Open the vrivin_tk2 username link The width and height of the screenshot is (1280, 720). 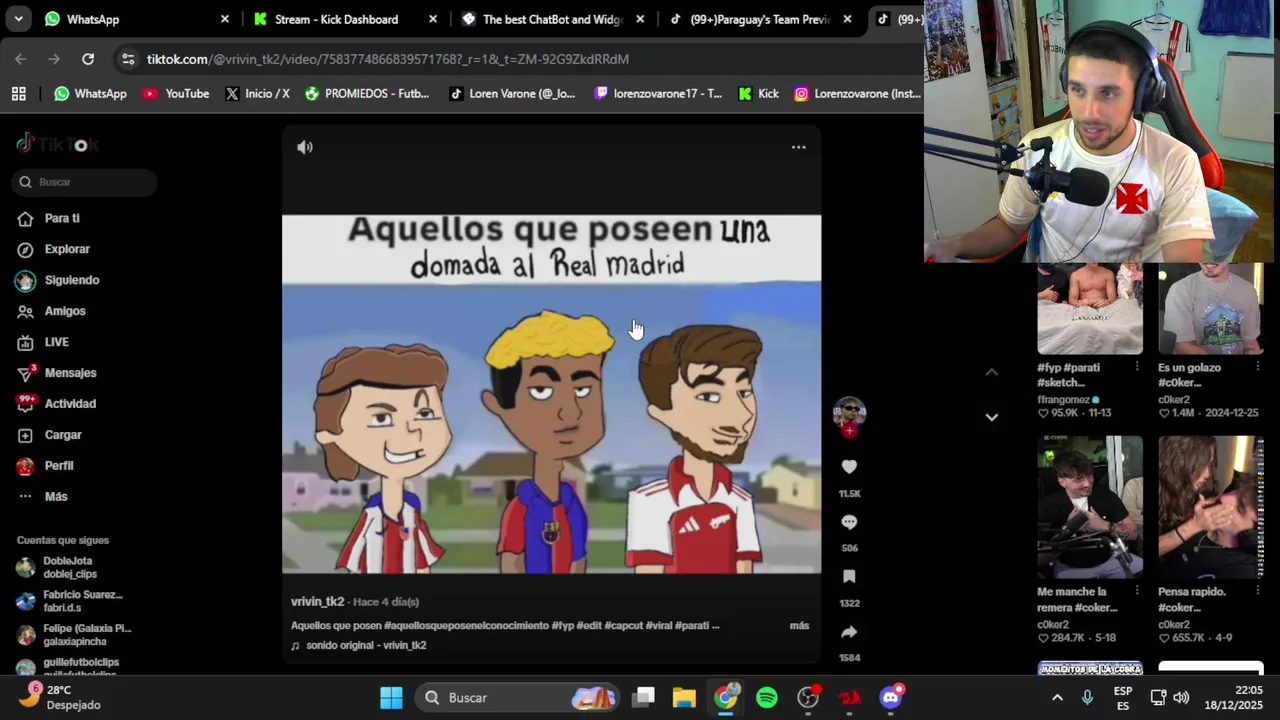[x=317, y=602]
